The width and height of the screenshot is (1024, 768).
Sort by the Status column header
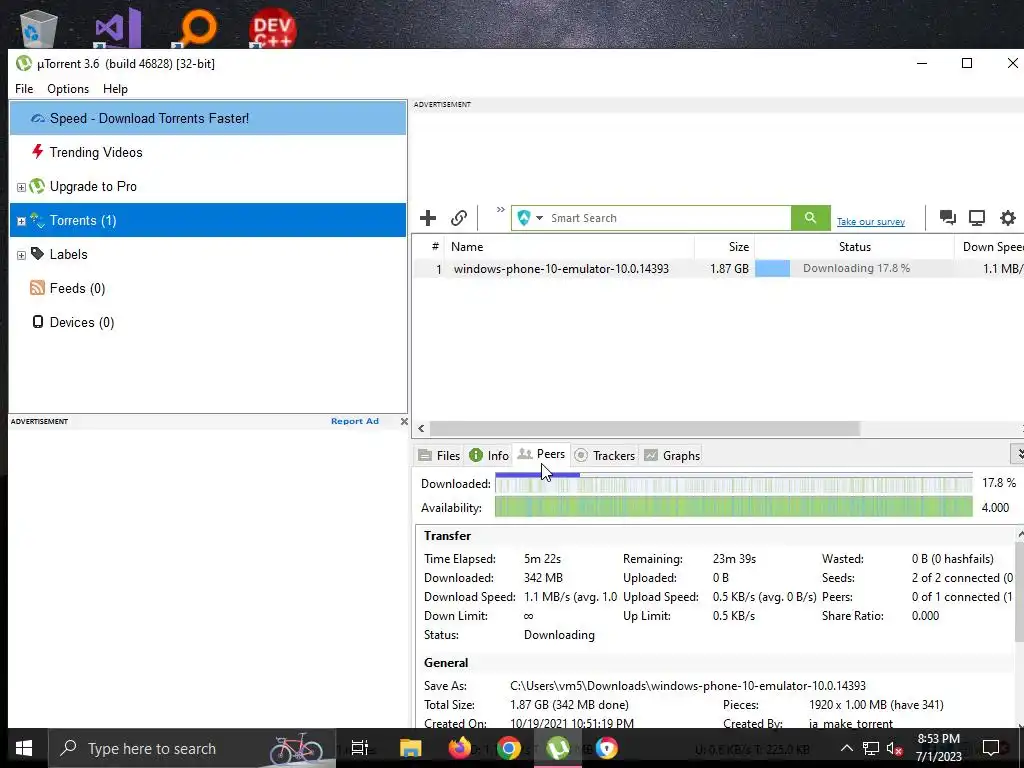pyautogui.click(x=854, y=247)
